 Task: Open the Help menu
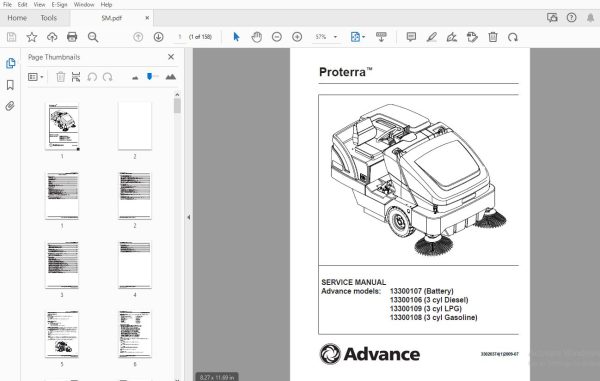pyautogui.click(x=106, y=5)
